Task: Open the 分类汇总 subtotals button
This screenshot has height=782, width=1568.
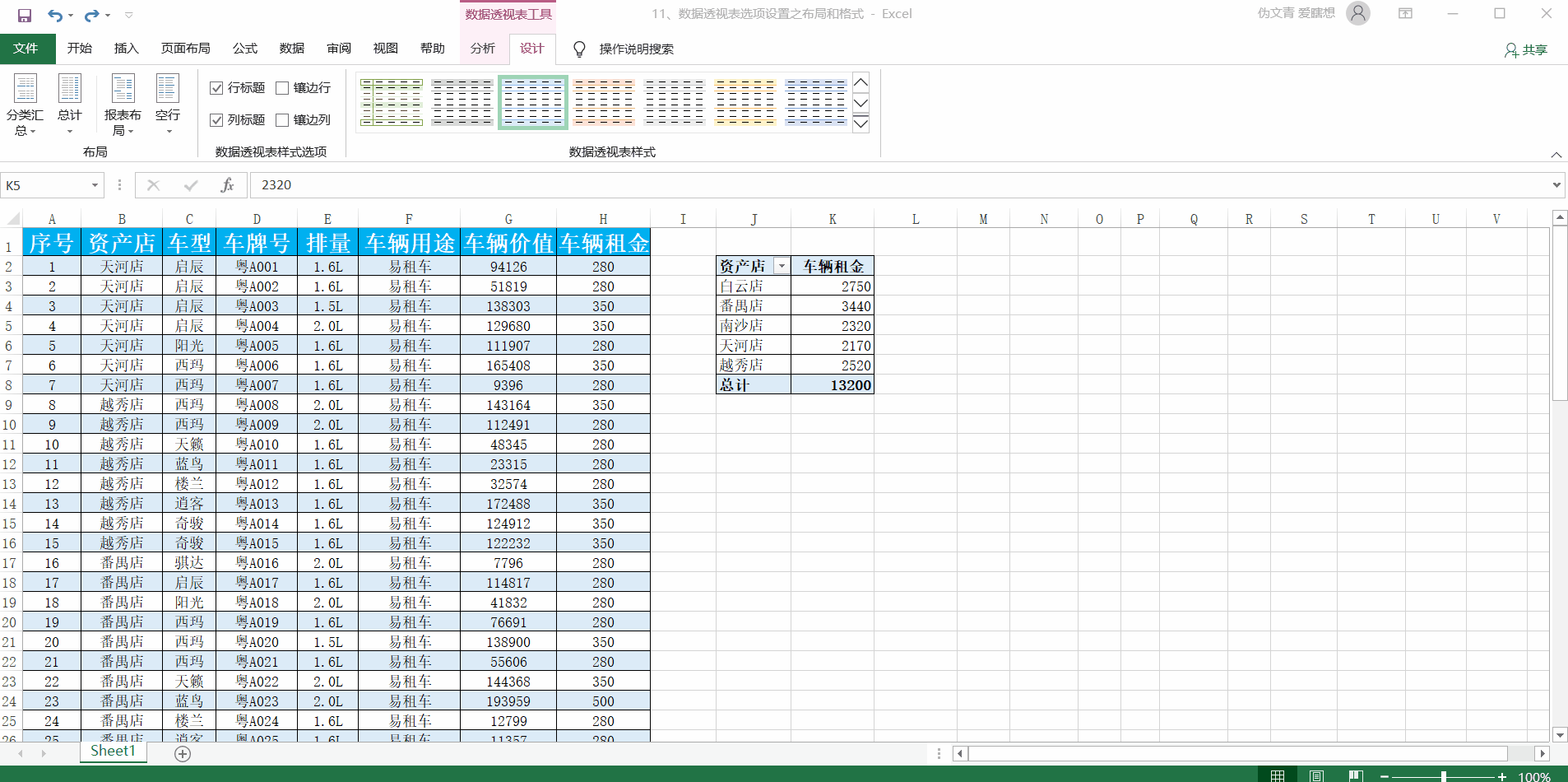Action: click(25, 105)
